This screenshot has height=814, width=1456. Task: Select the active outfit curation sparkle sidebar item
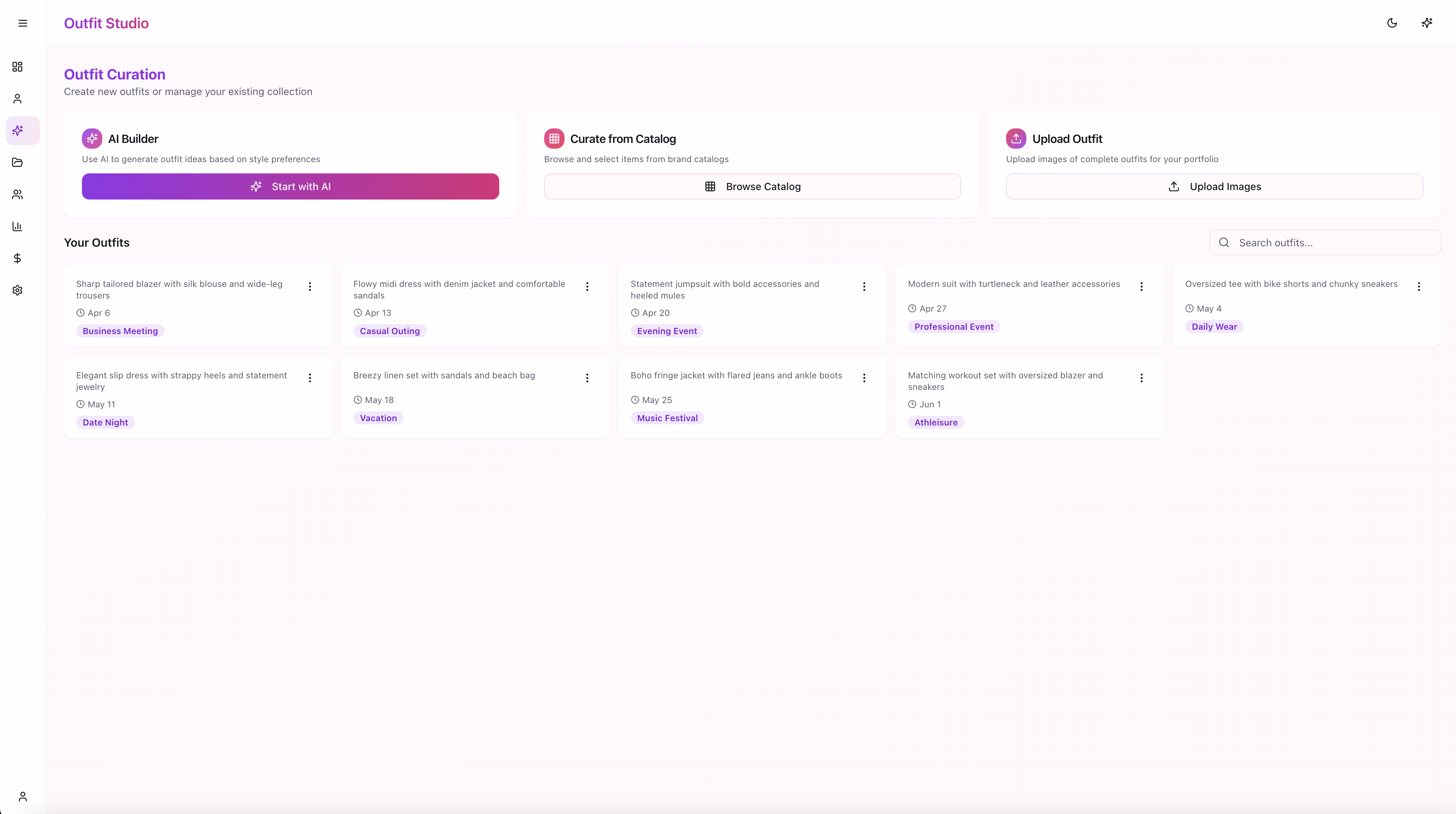click(x=17, y=131)
